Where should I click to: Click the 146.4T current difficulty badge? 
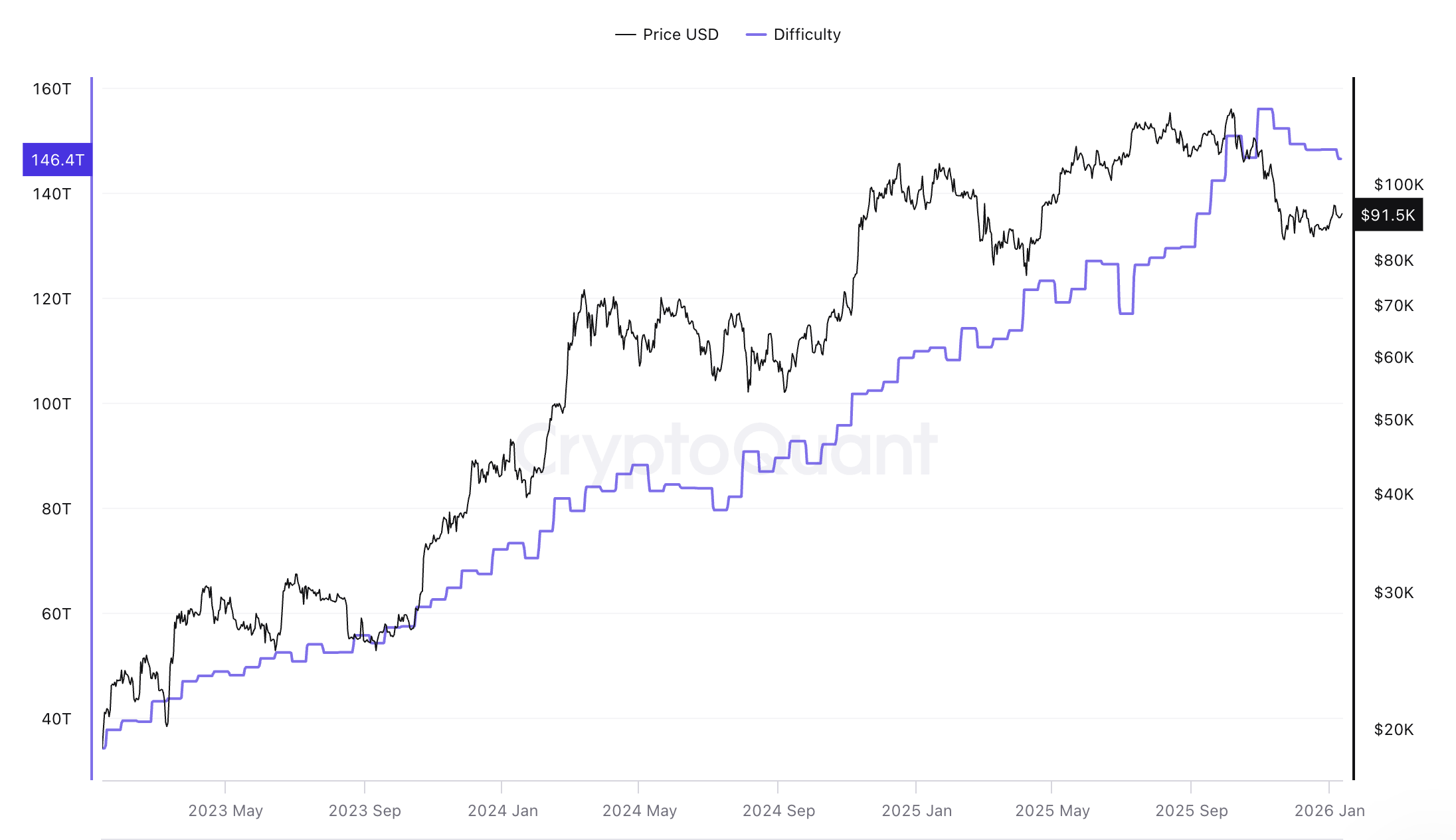[57, 160]
